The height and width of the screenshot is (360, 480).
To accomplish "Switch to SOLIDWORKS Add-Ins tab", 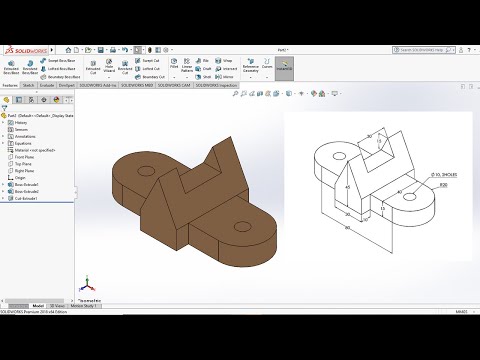I will coord(98,85).
